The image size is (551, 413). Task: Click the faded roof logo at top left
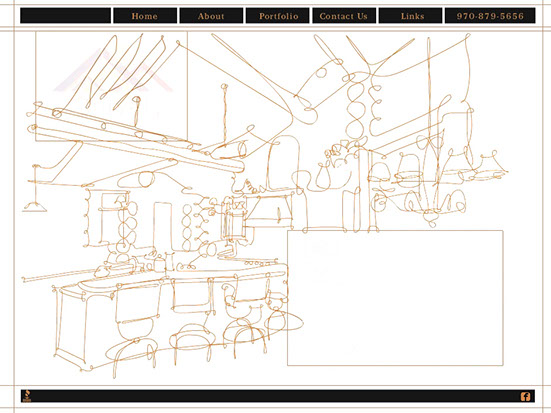tap(113, 70)
